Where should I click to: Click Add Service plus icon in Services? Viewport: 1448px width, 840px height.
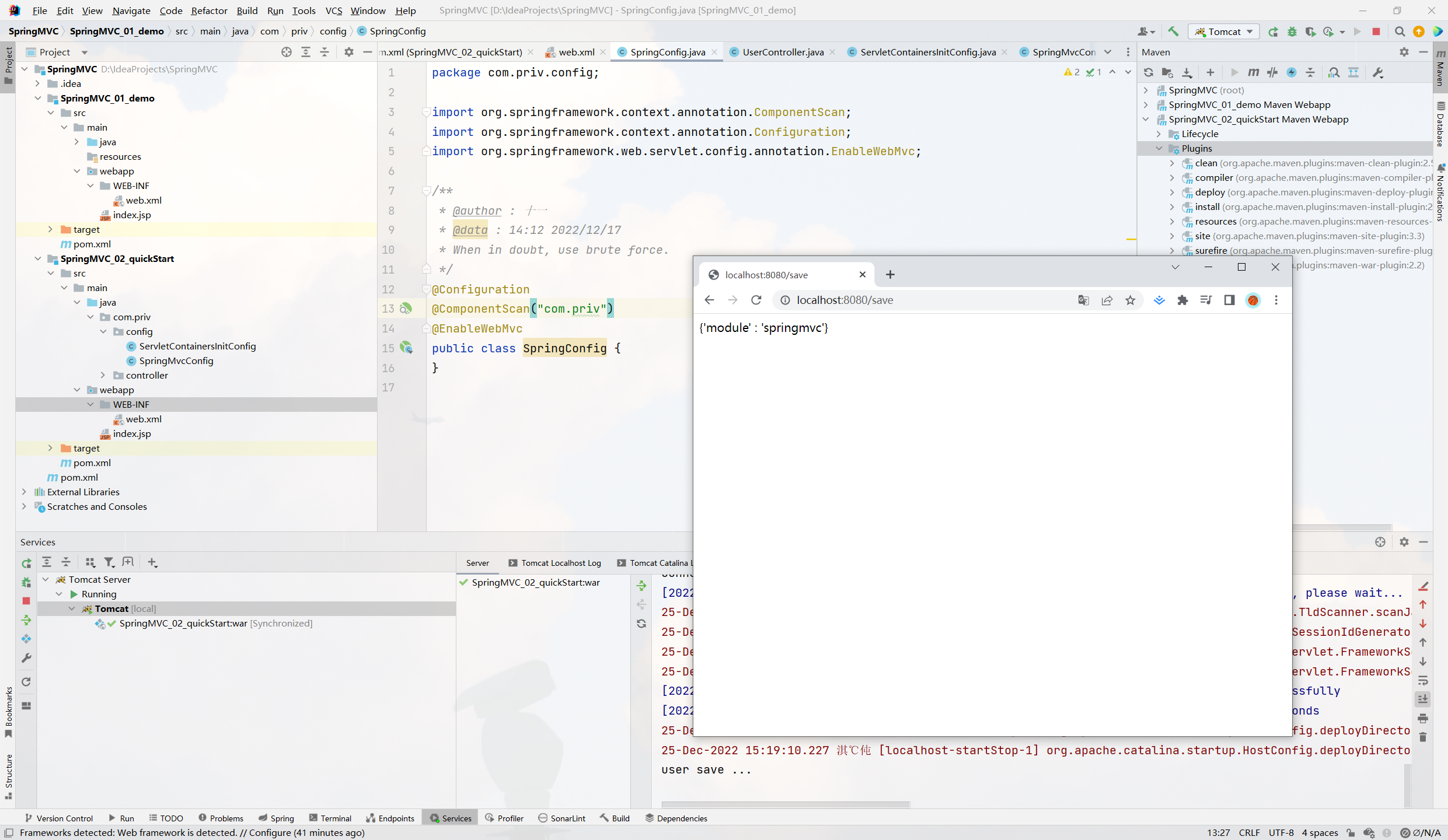coord(152,562)
